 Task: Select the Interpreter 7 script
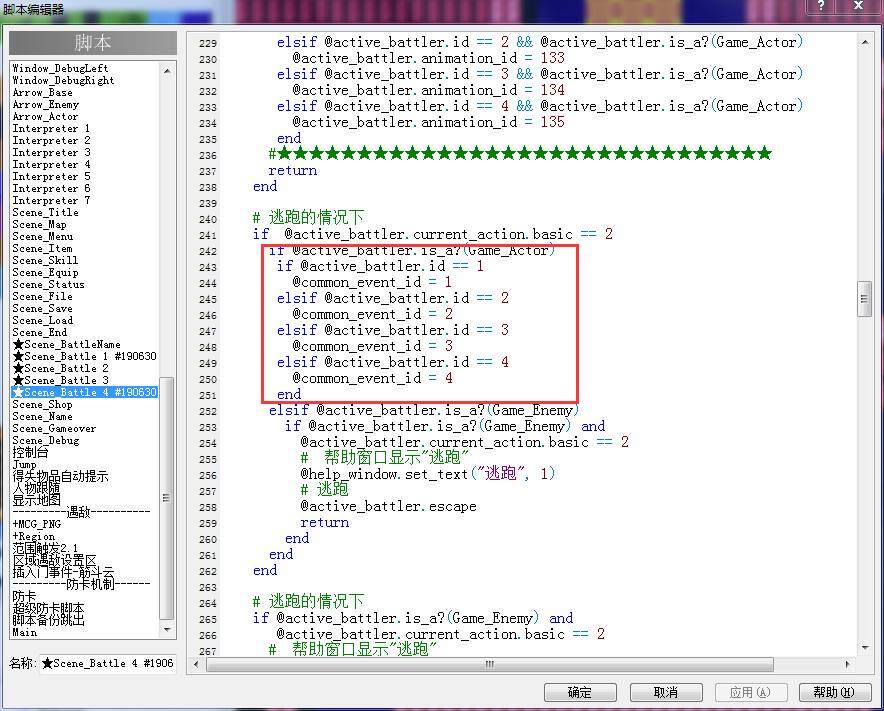51,201
